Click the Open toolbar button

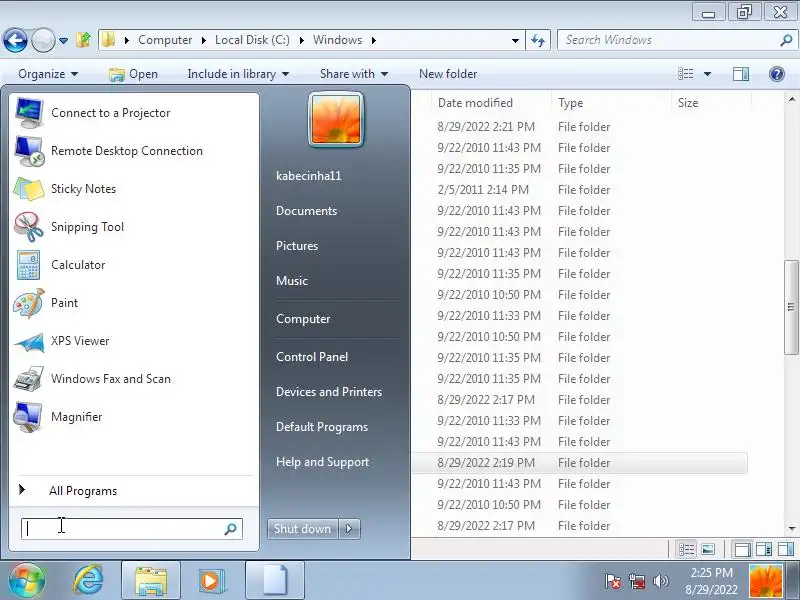(x=134, y=74)
